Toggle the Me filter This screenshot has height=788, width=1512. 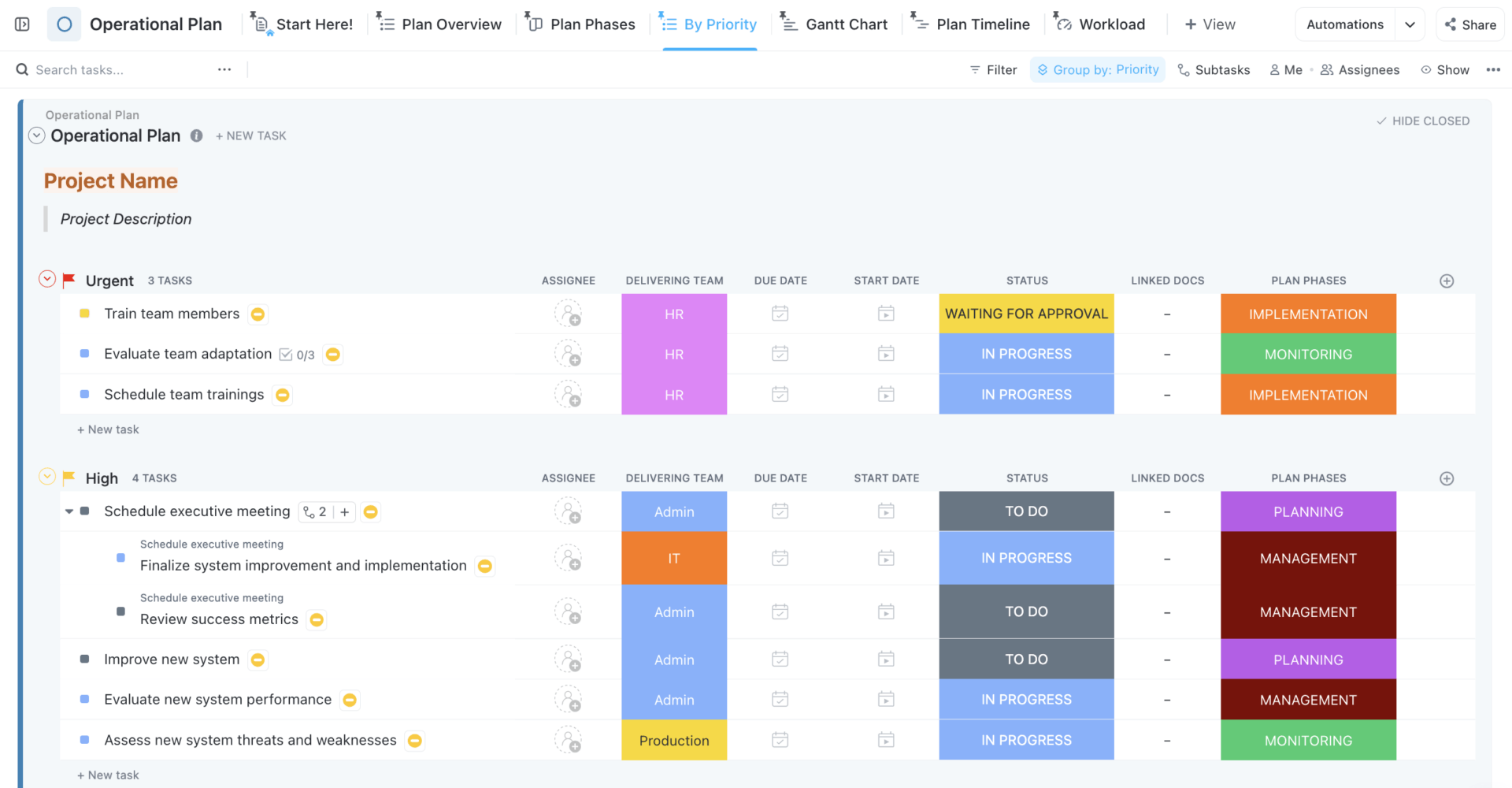1286,70
